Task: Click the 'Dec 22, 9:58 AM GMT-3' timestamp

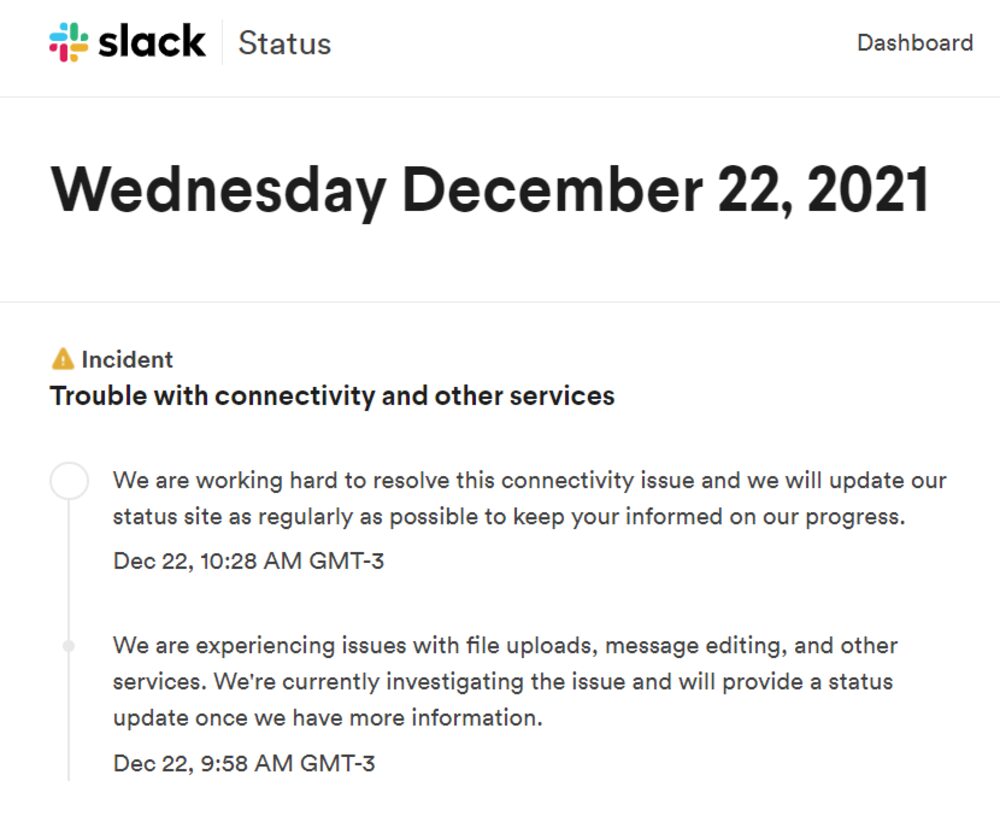Action: click(238, 761)
